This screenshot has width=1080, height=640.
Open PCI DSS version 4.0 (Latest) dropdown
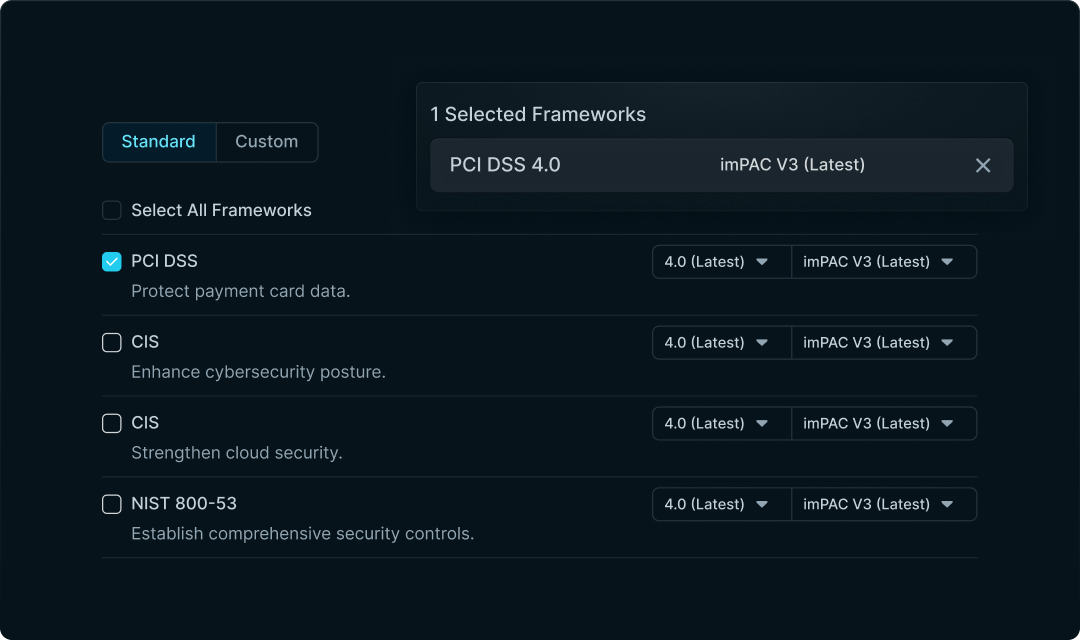(x=722, y=262)
